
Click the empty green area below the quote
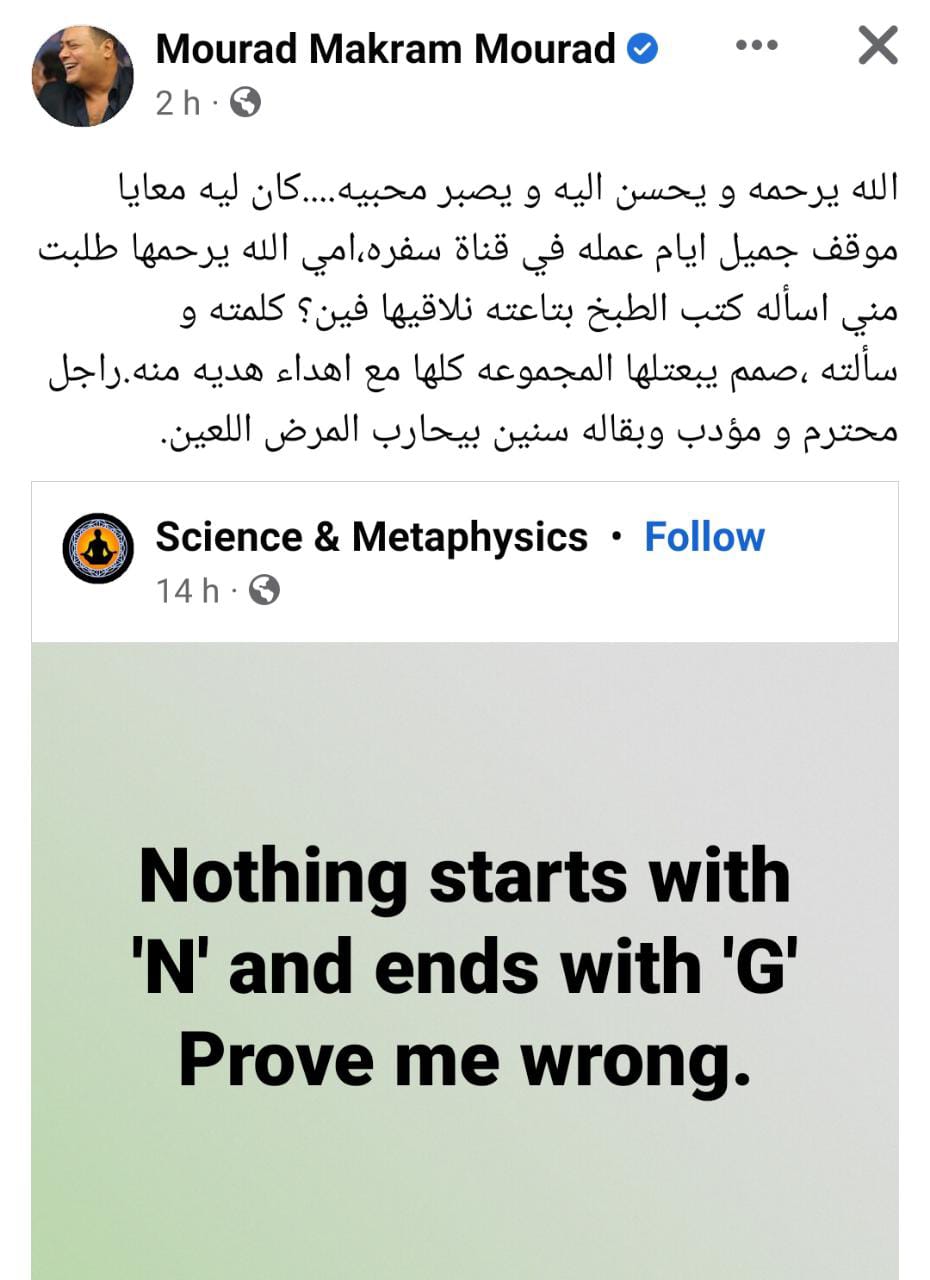tap(465, 1200)
